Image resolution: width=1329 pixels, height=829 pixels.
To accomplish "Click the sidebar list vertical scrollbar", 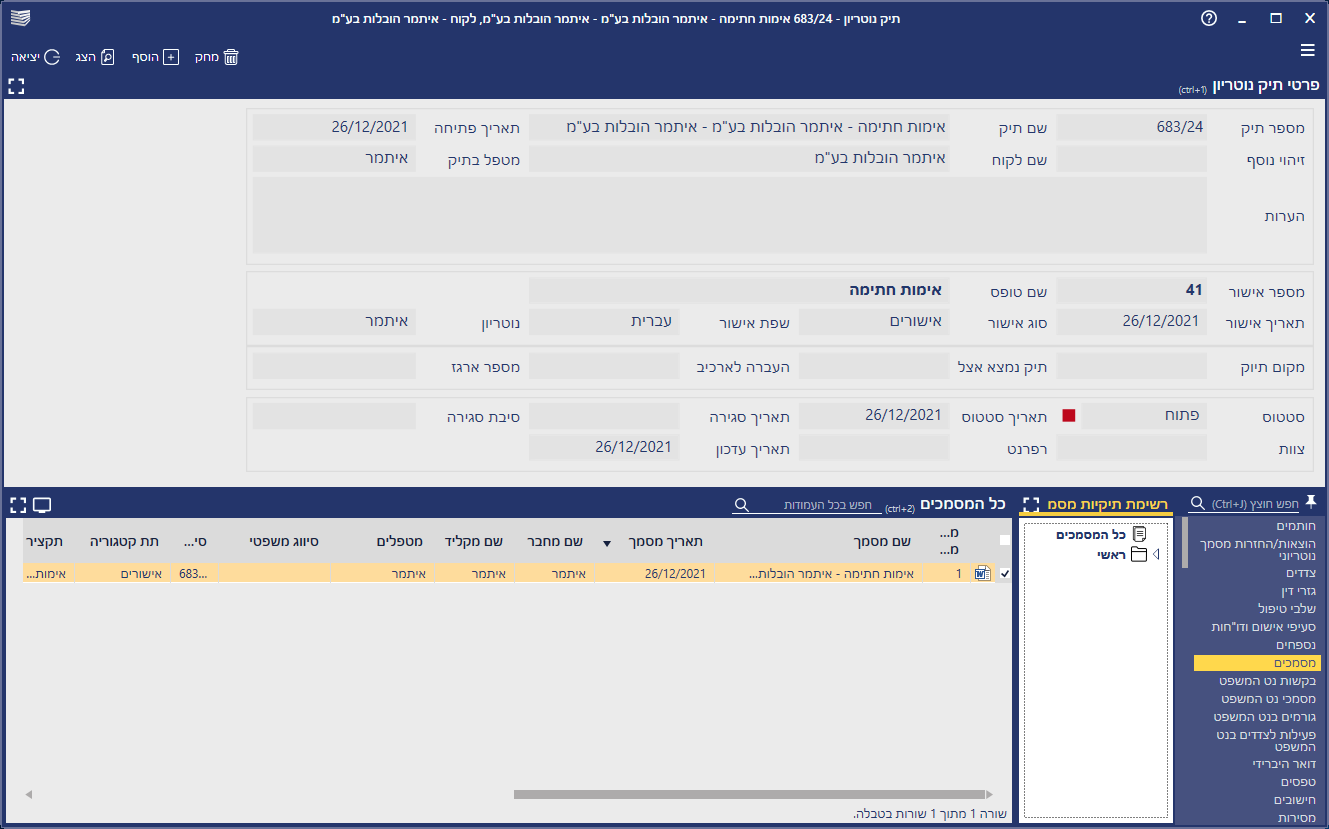I will pyautogui.click(x=1185, y=543).
